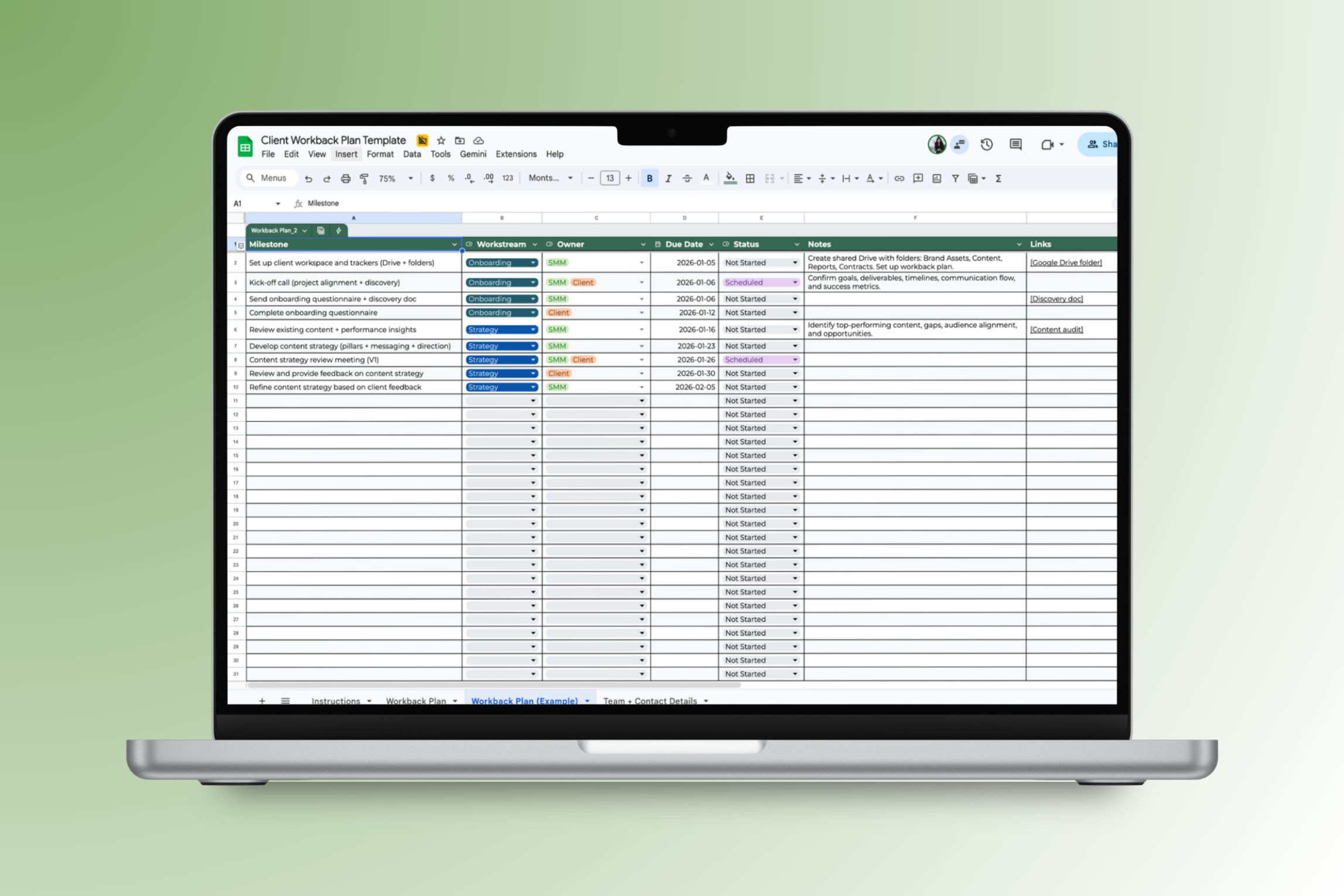The width and height of the screenshot is (1344, 896).
Task: Start a Meet call camera icon
Action: coord(1047,144)
